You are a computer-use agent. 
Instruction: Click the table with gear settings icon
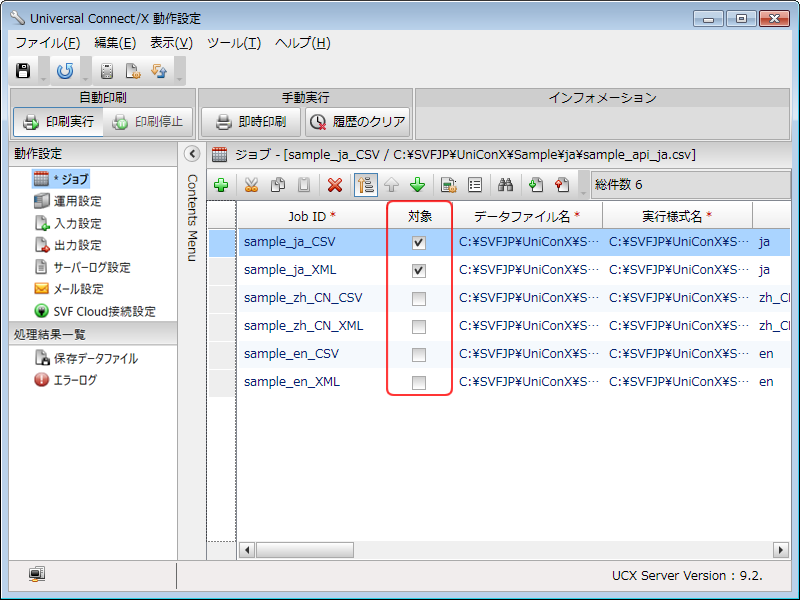coord(448,185)
